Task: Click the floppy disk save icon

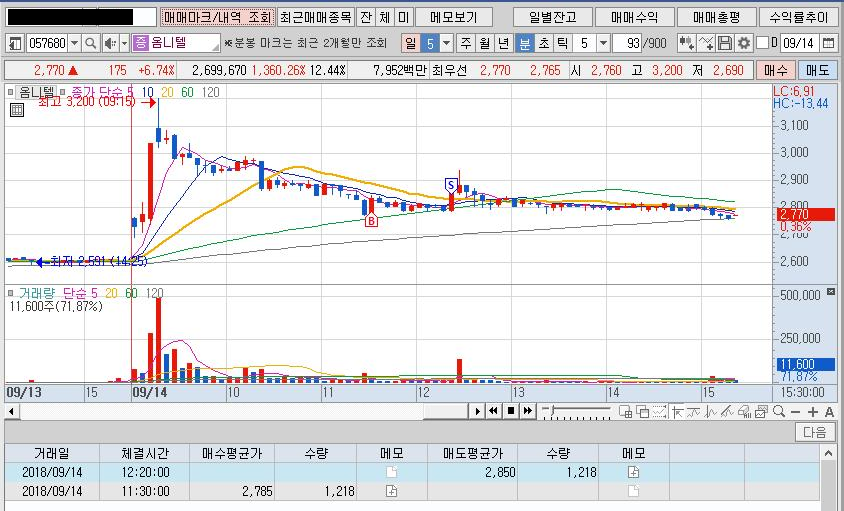Action: coord(725,43)
